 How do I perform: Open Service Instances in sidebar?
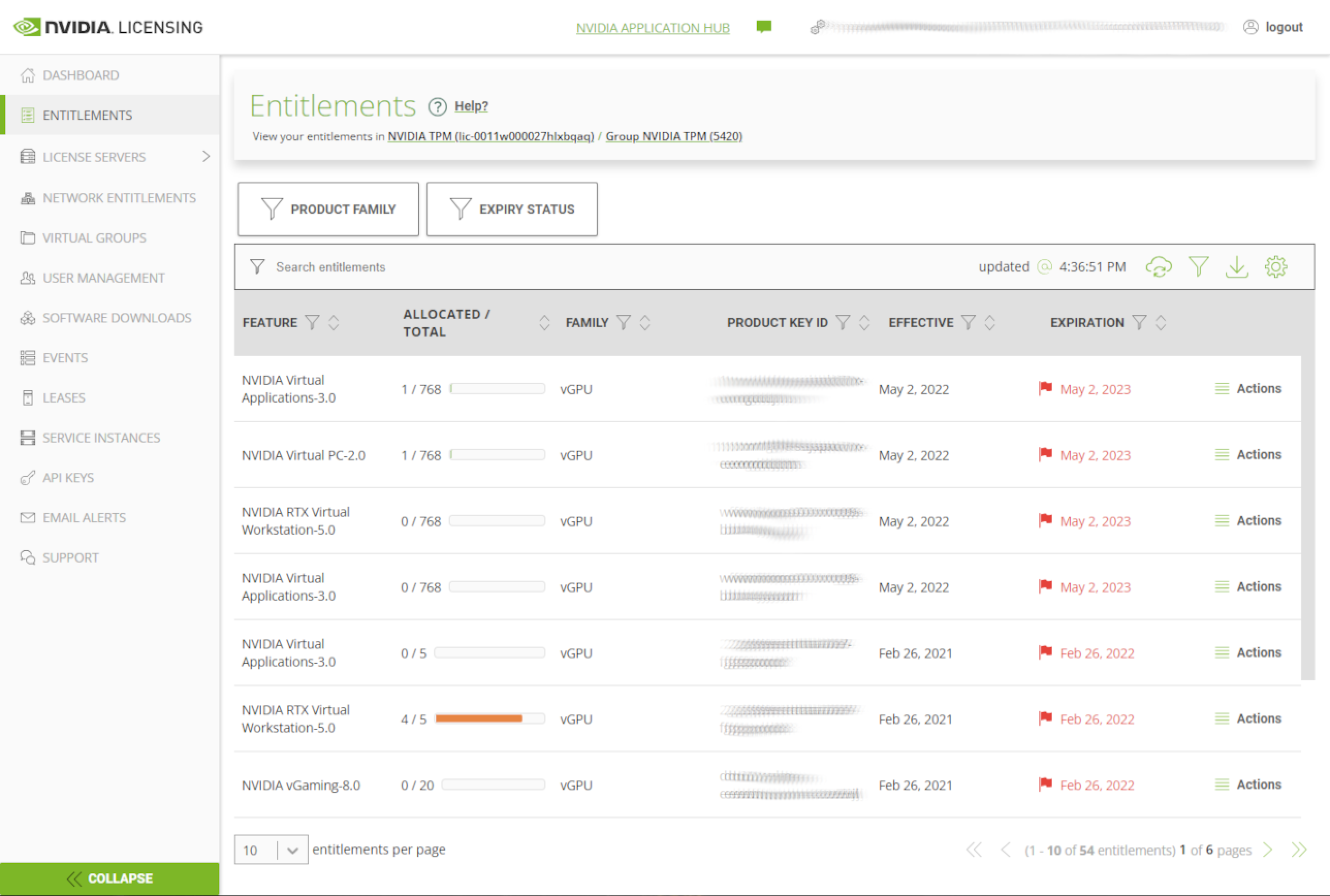pos(101,438)
